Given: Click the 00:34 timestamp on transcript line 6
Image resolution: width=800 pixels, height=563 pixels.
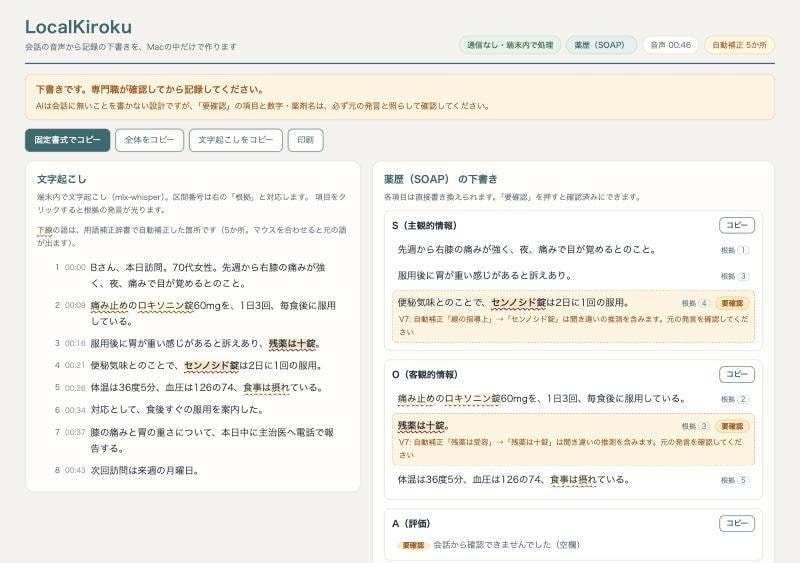Looking at the screenshot, I should coord(75,410).
